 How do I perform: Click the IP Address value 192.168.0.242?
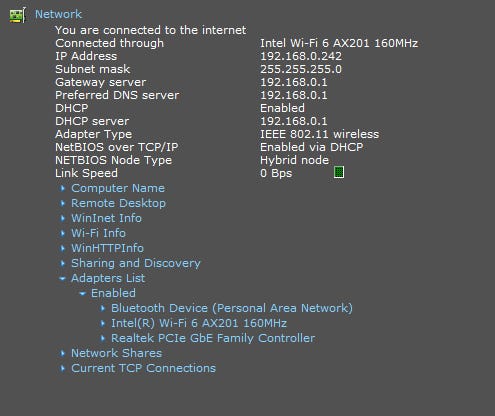301,56
